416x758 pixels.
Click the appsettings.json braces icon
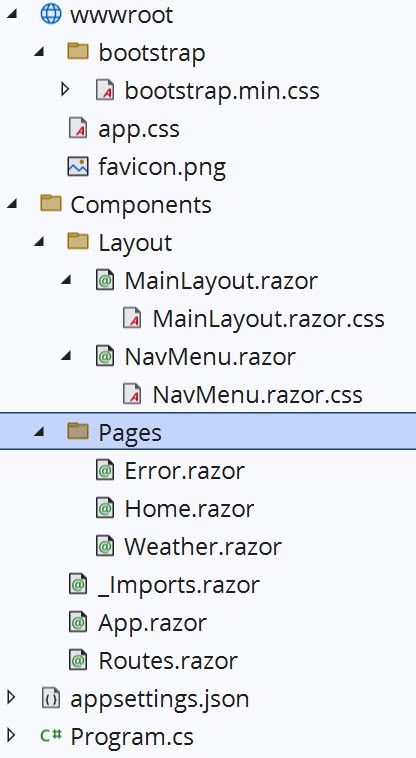tap(51, 698)
